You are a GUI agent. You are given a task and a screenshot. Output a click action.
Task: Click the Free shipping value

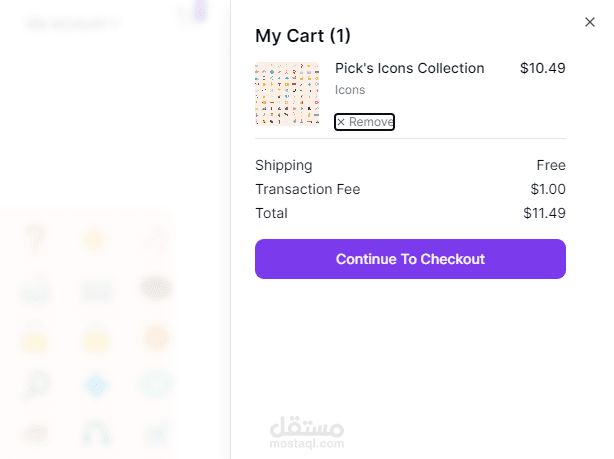(551, 165)
